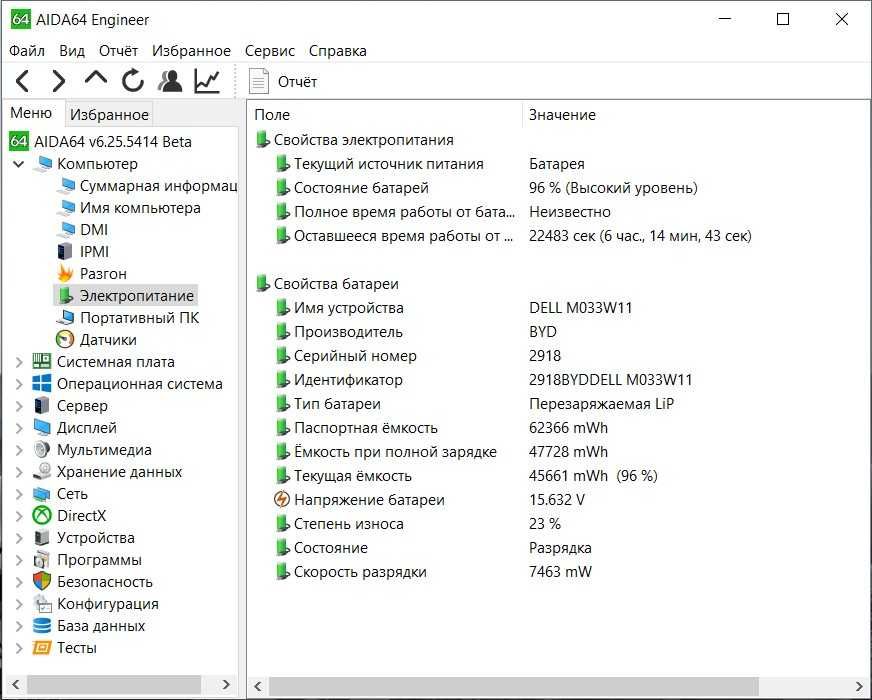The image size is (872, 700).
Task: Click the AIDA64 v6.25.5414 Beta root icon
Action: [x=18, y=141]
